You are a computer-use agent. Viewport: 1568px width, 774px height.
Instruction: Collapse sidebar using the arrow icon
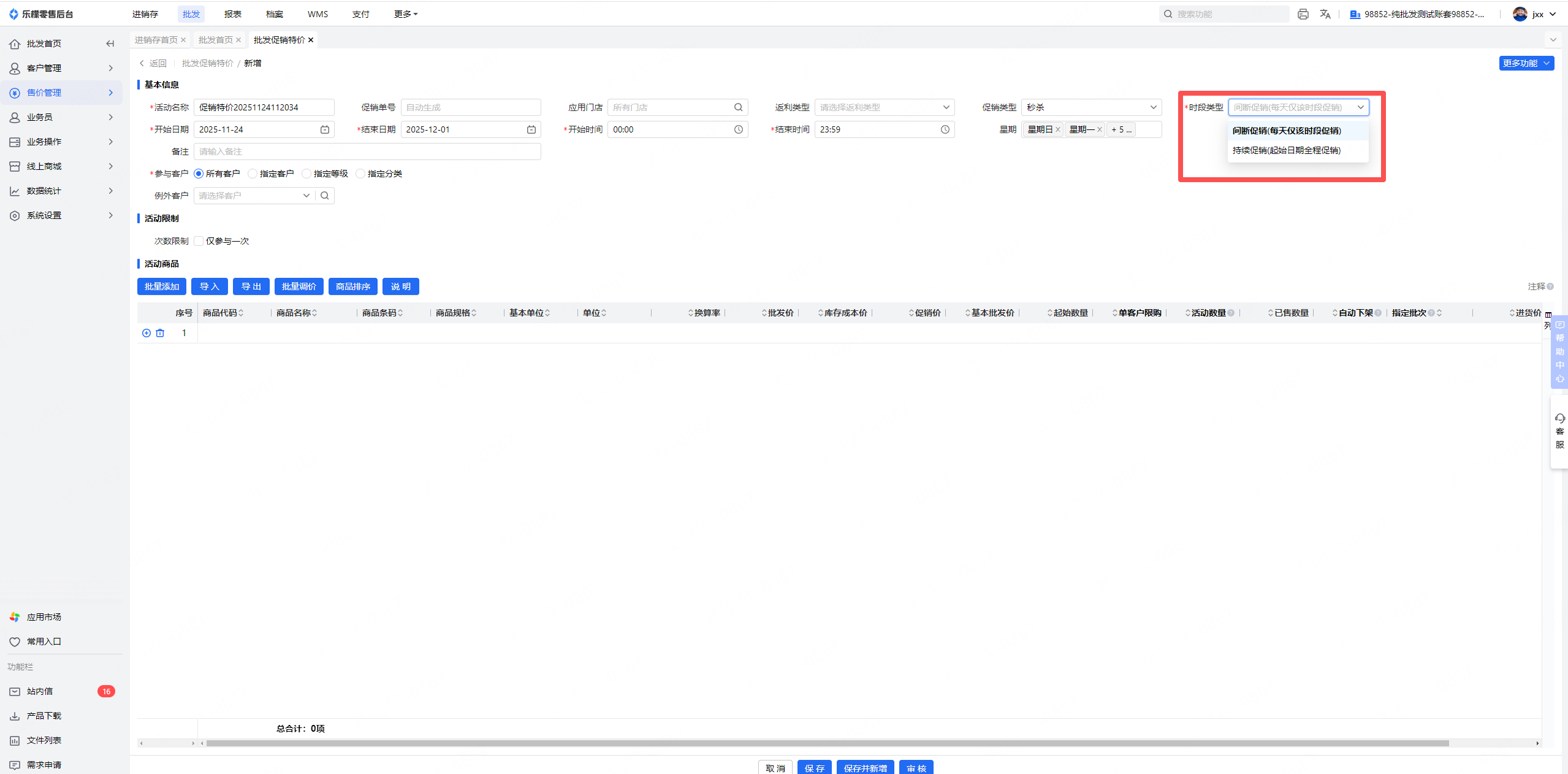tap(110, 44)
